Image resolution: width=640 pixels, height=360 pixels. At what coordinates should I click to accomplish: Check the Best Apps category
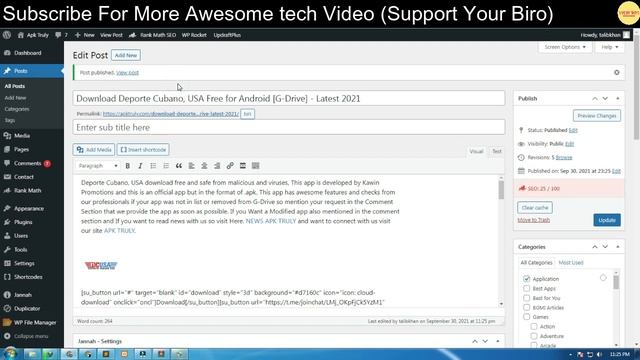click(x=527, y=289)
